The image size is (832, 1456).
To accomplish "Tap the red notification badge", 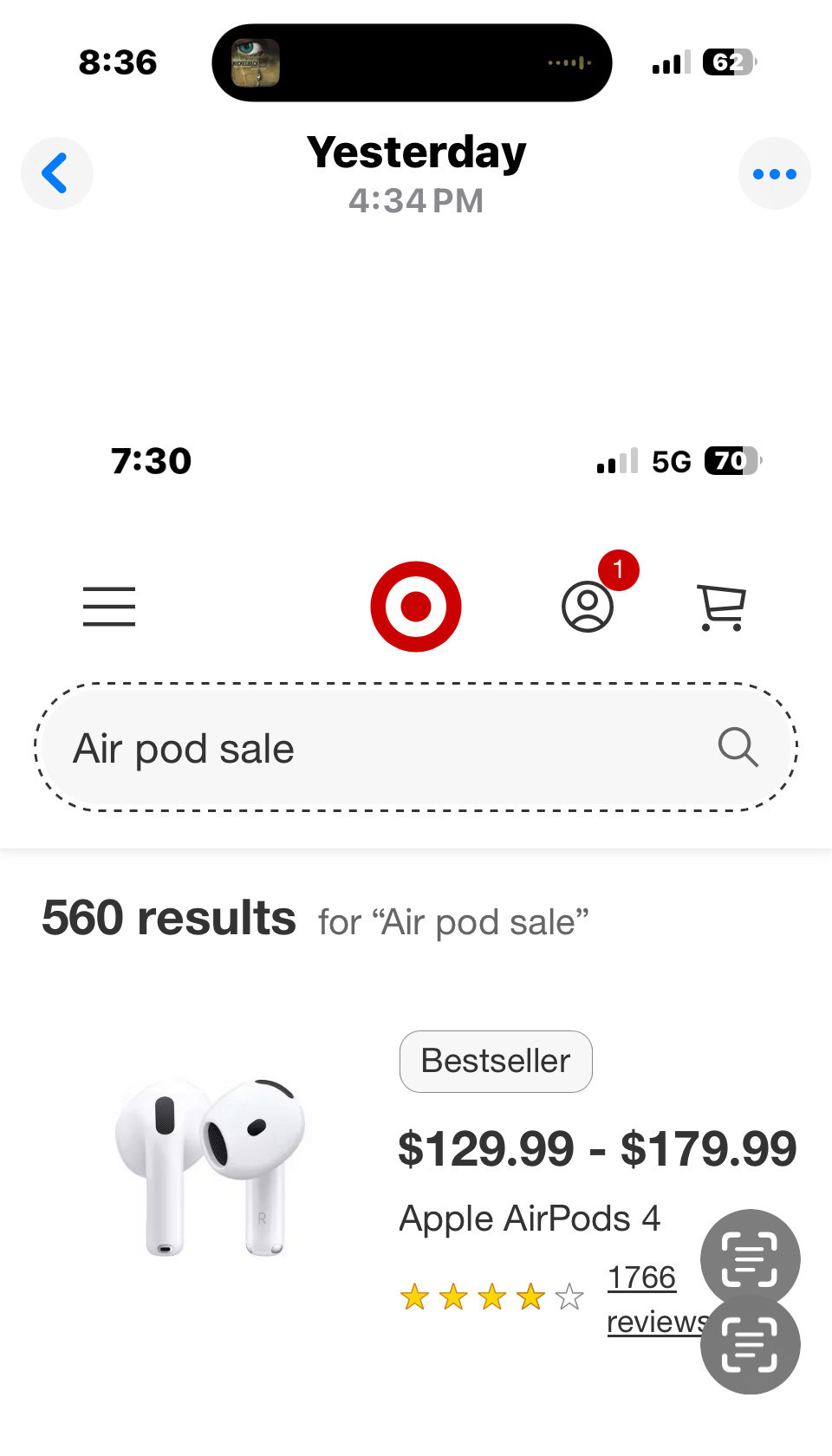I will [x=618, y=570].
